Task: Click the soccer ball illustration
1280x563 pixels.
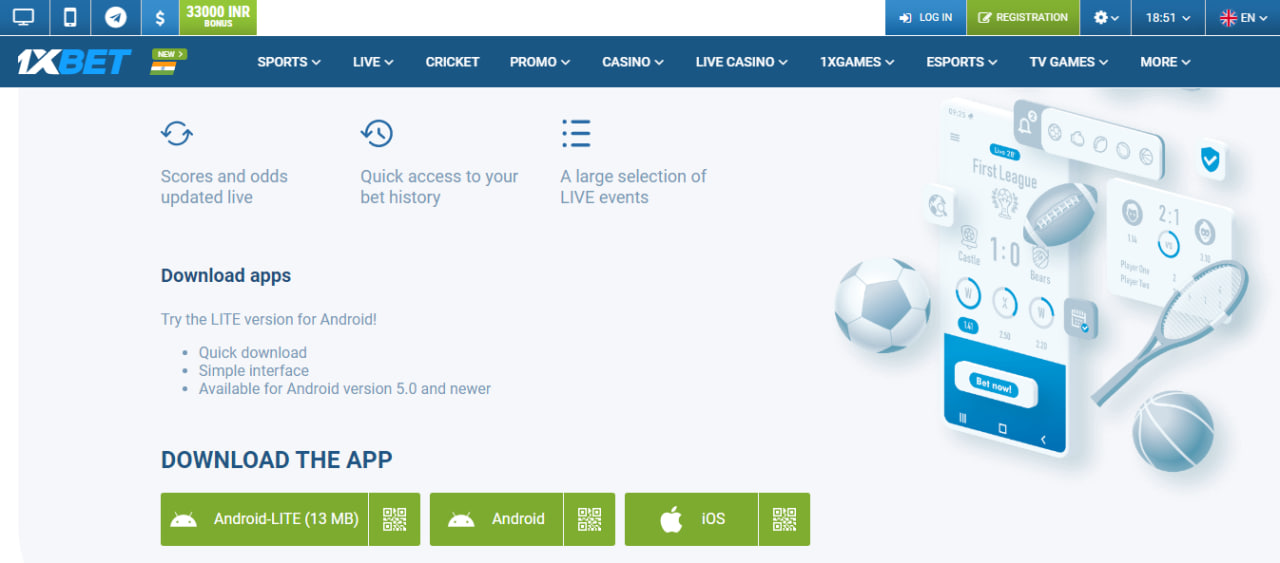Action: pyautogui.click(x=883, y=304)
